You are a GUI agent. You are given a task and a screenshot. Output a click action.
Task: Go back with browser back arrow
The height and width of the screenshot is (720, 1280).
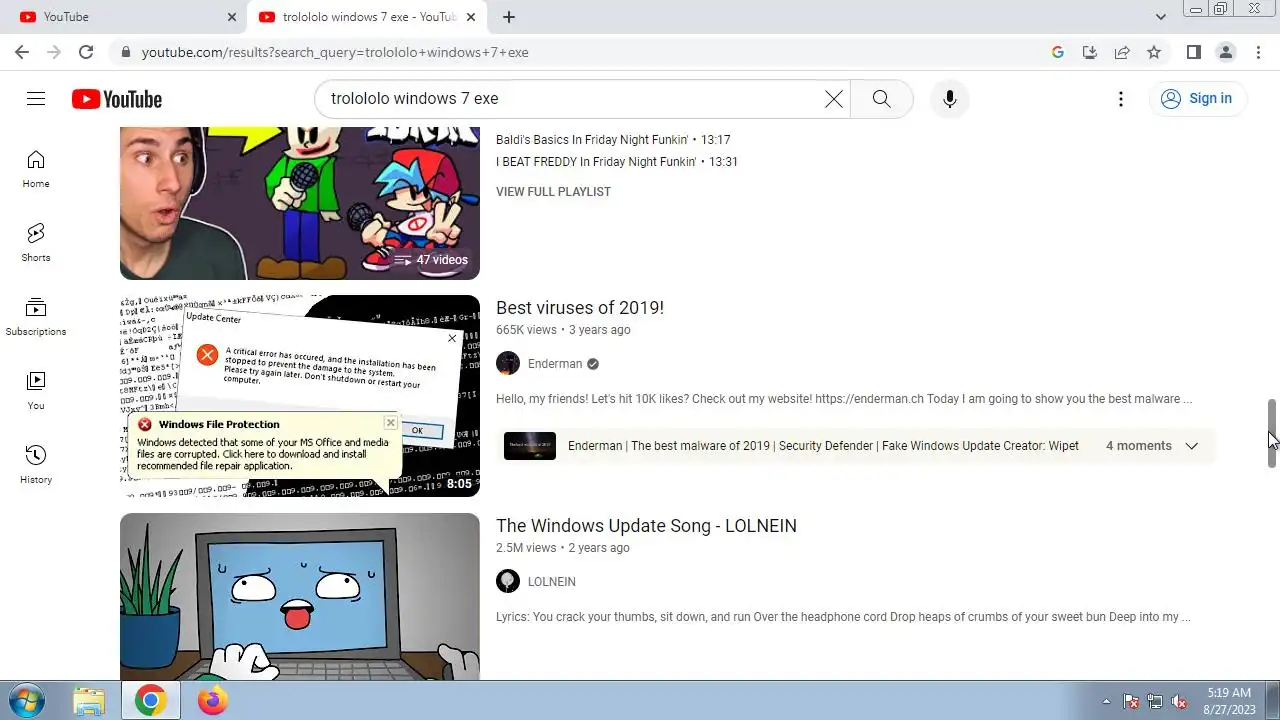click(22, 52)
